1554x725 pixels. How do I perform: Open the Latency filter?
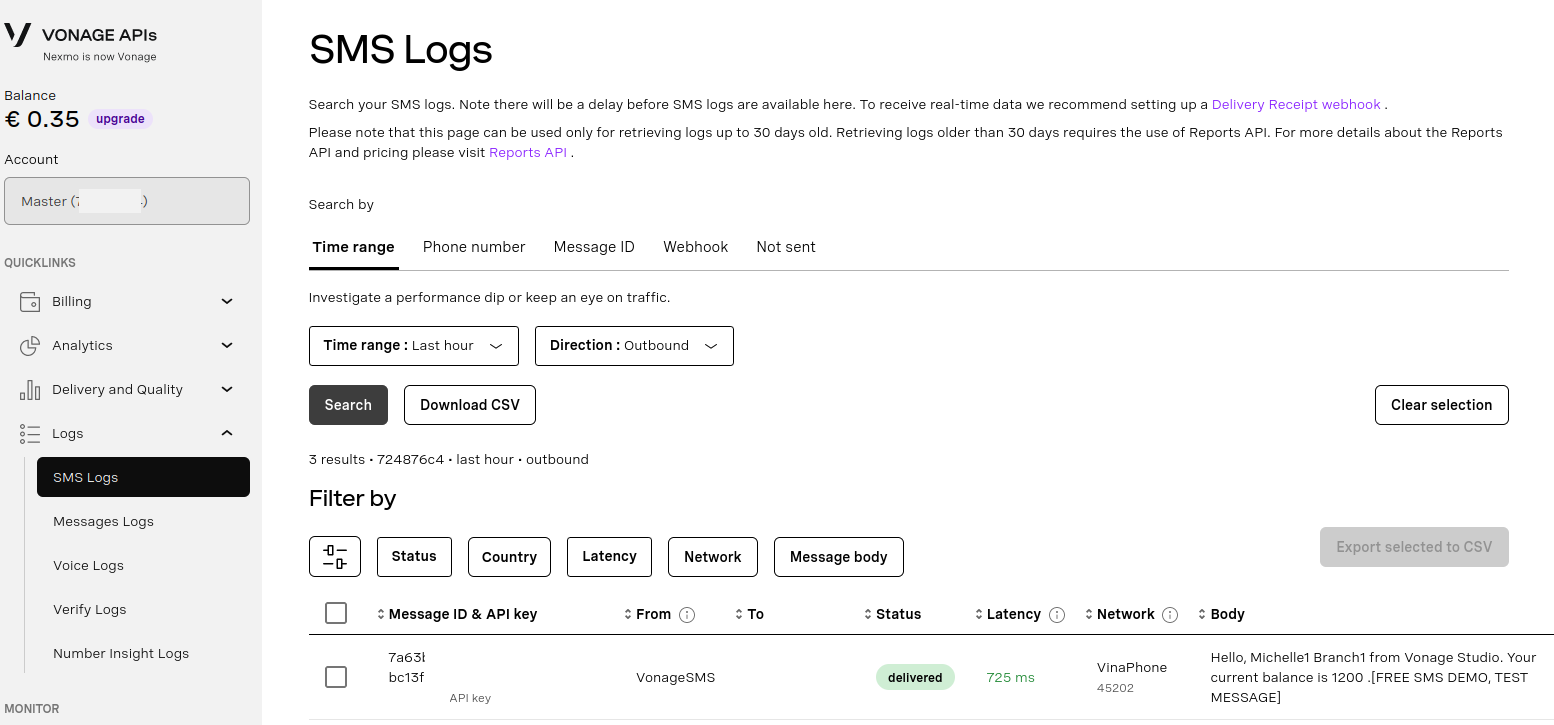pyautogui.click(x=609, y=556)
